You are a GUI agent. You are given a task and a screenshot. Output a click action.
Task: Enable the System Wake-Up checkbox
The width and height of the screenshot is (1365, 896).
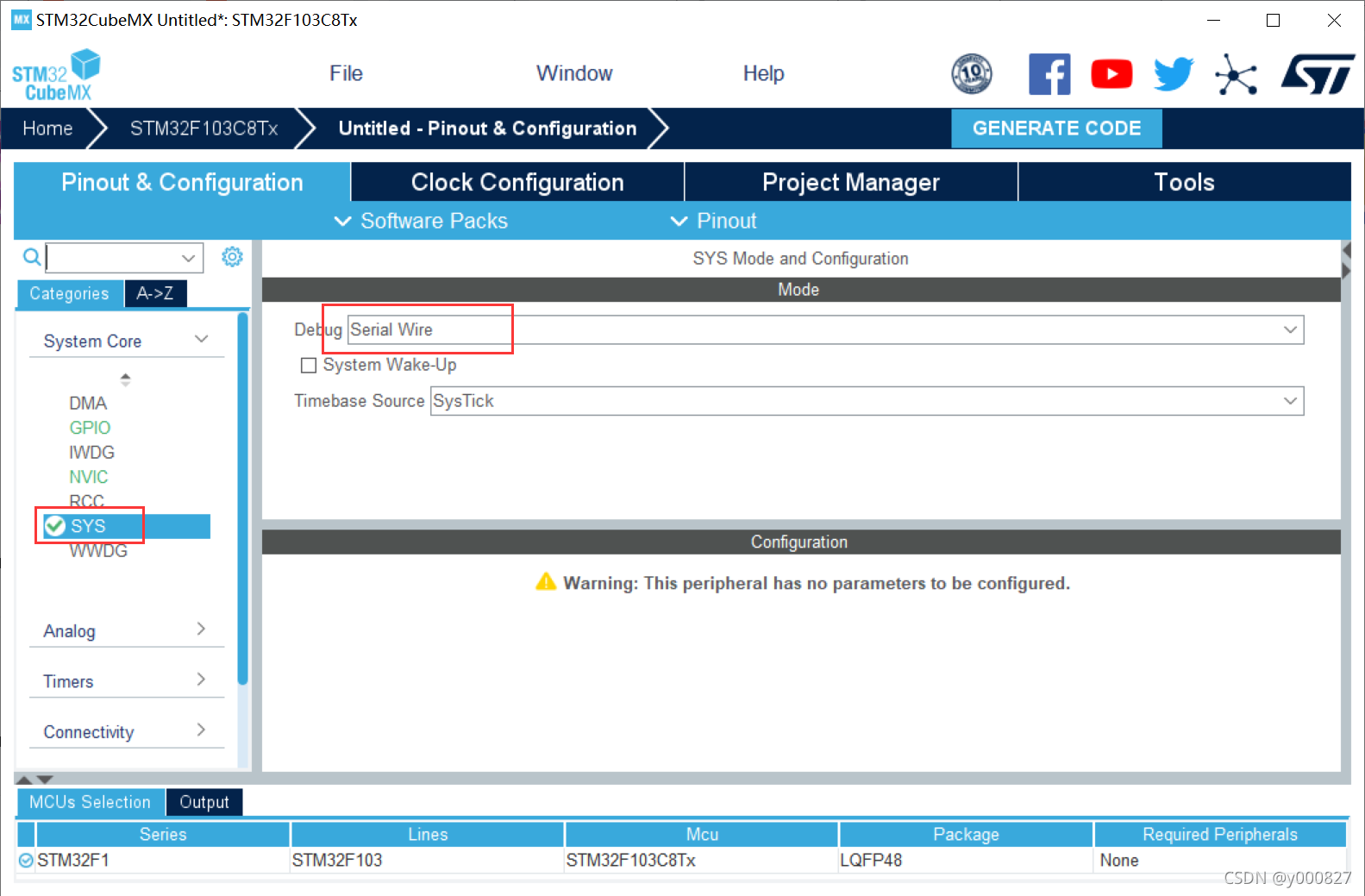(x=309, y=366)
